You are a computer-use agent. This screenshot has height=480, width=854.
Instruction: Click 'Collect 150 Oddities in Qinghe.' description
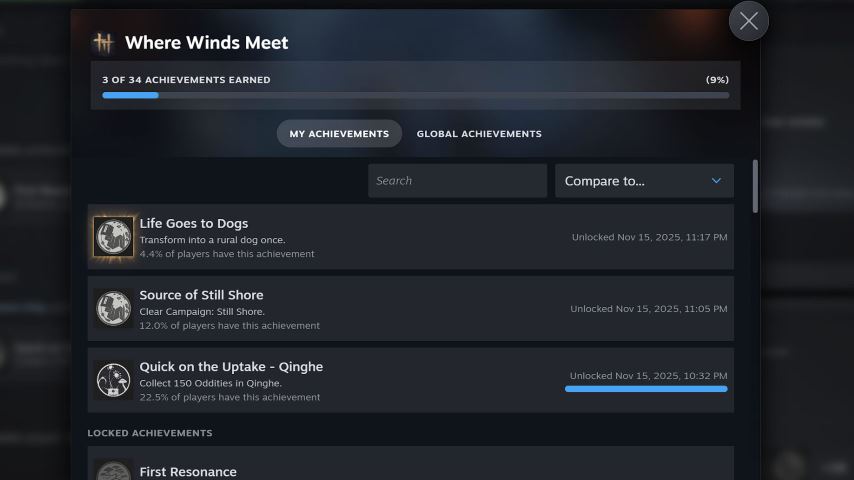210,383
